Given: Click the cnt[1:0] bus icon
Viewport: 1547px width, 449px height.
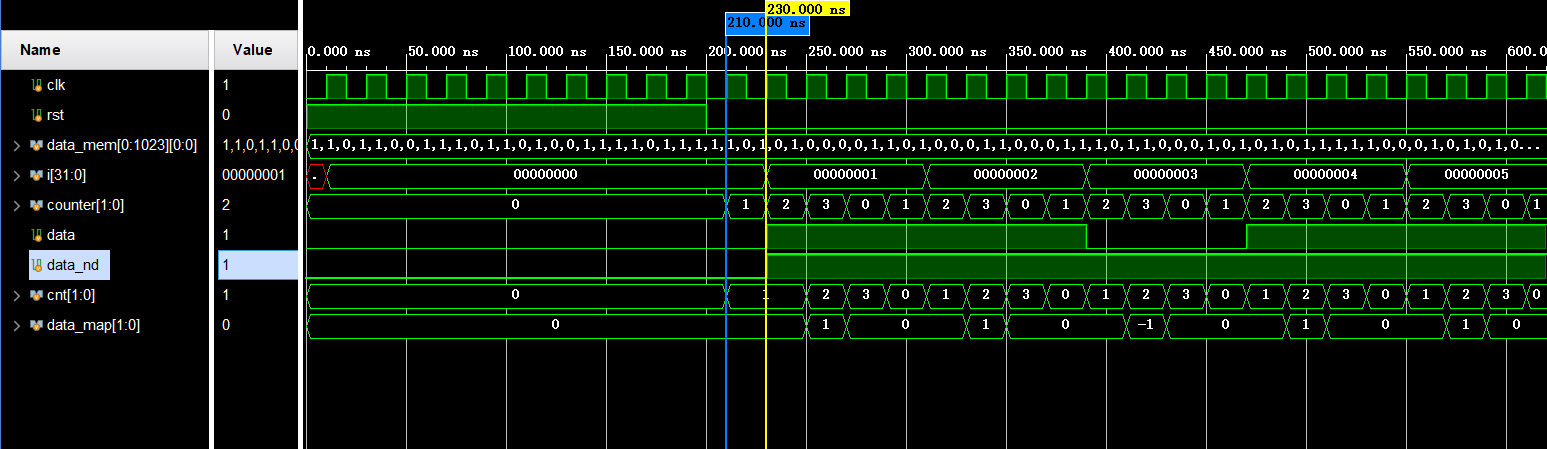Looking at the screenshot, I should [x=37, y=295].
